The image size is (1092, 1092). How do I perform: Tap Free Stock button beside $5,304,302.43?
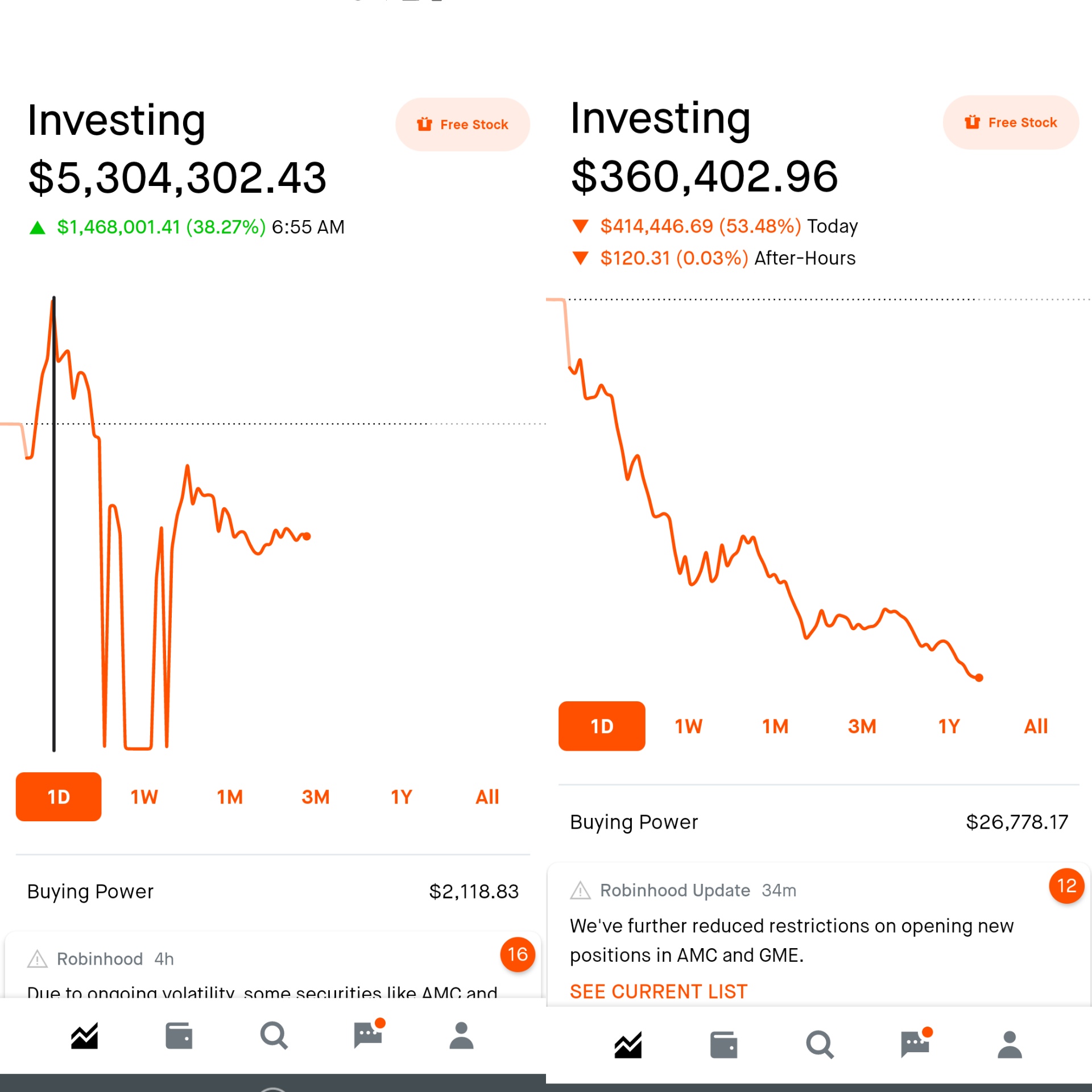coord(462,125)
